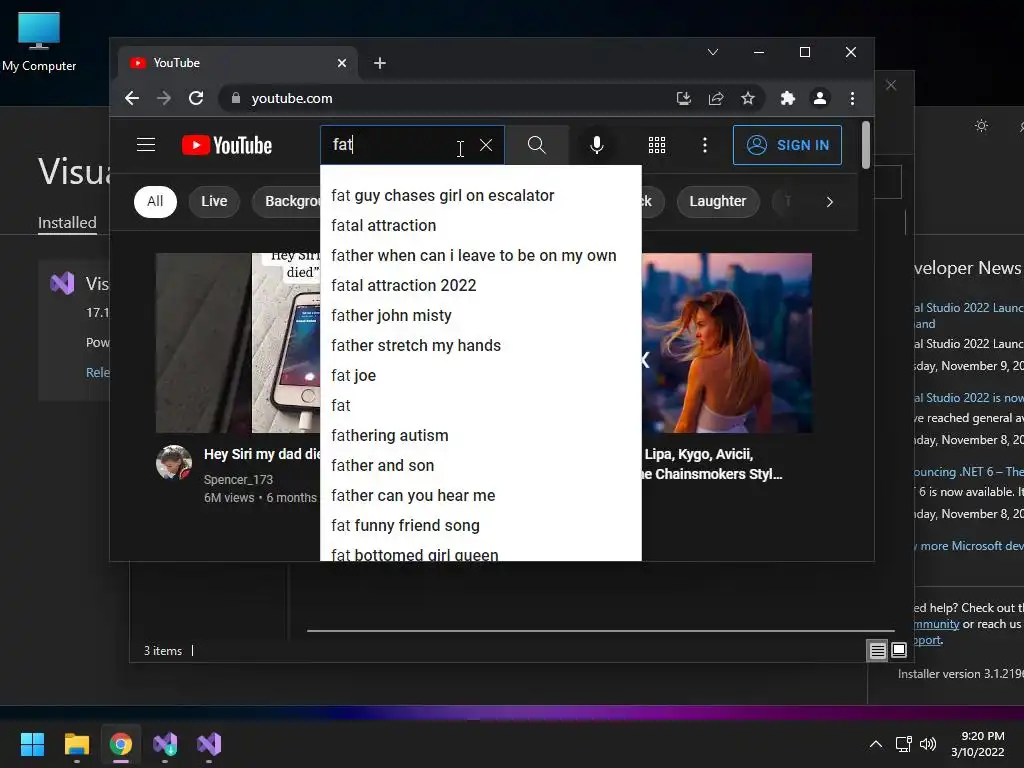Click the magnifier search button

click(537, 145)
